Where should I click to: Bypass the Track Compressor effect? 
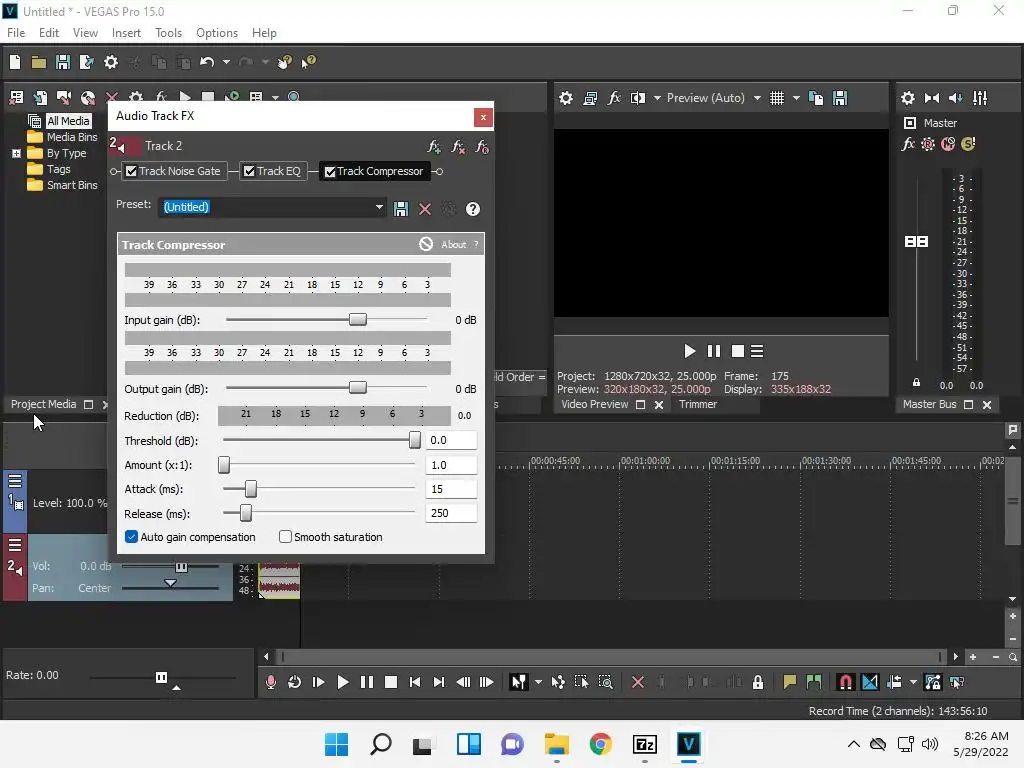tap(426, 244)
